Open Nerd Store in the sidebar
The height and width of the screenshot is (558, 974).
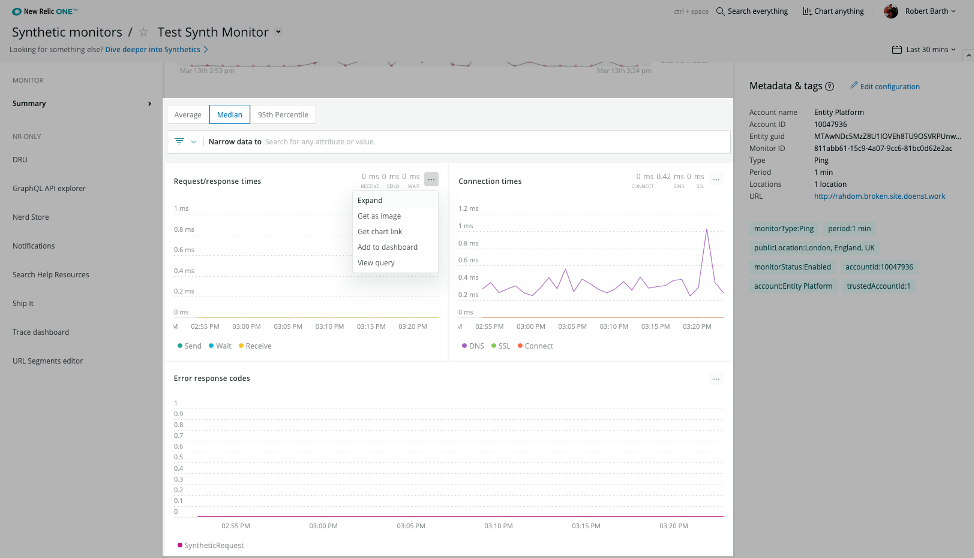[x=30, y=217]
